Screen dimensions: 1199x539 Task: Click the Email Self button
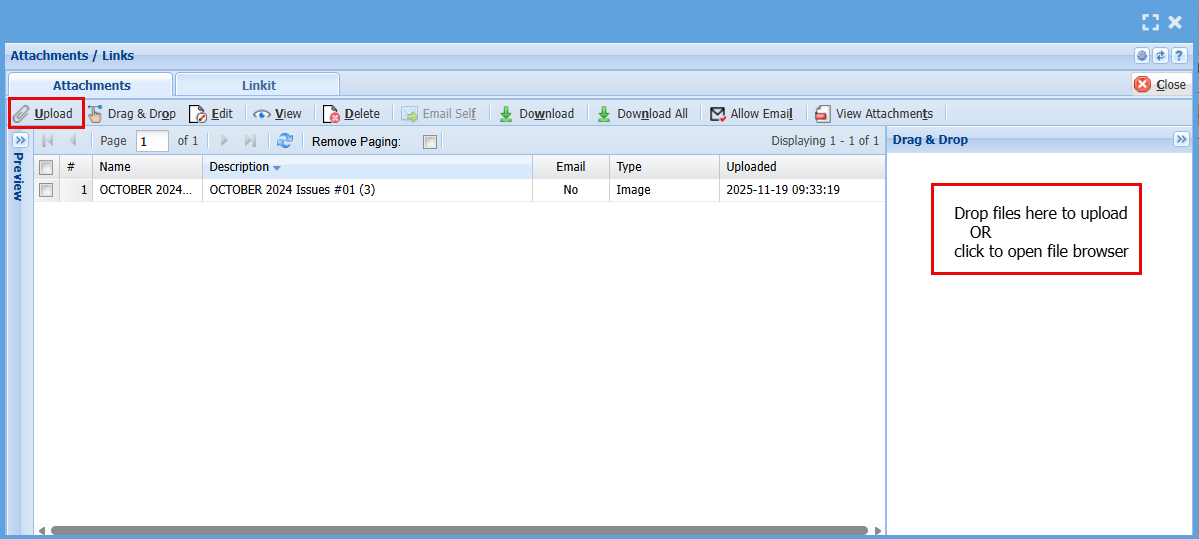(x=440, y=114)
